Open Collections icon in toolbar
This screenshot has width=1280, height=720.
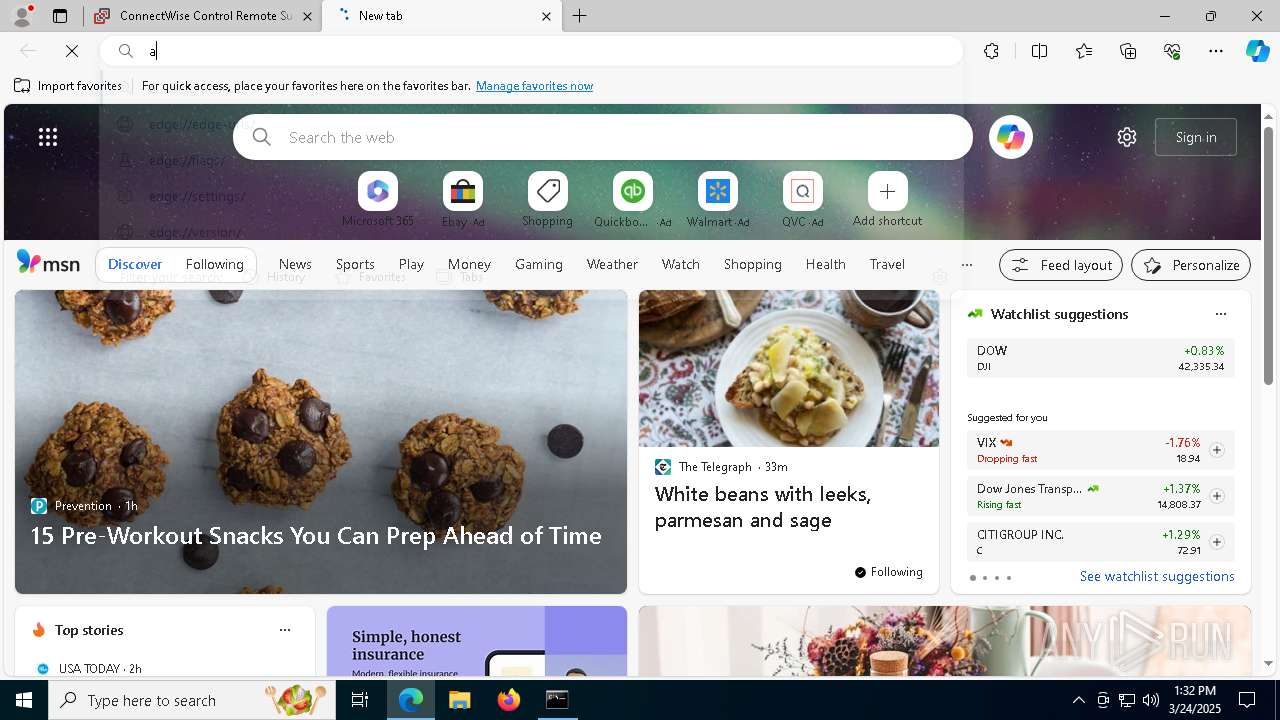(1128, 51)
